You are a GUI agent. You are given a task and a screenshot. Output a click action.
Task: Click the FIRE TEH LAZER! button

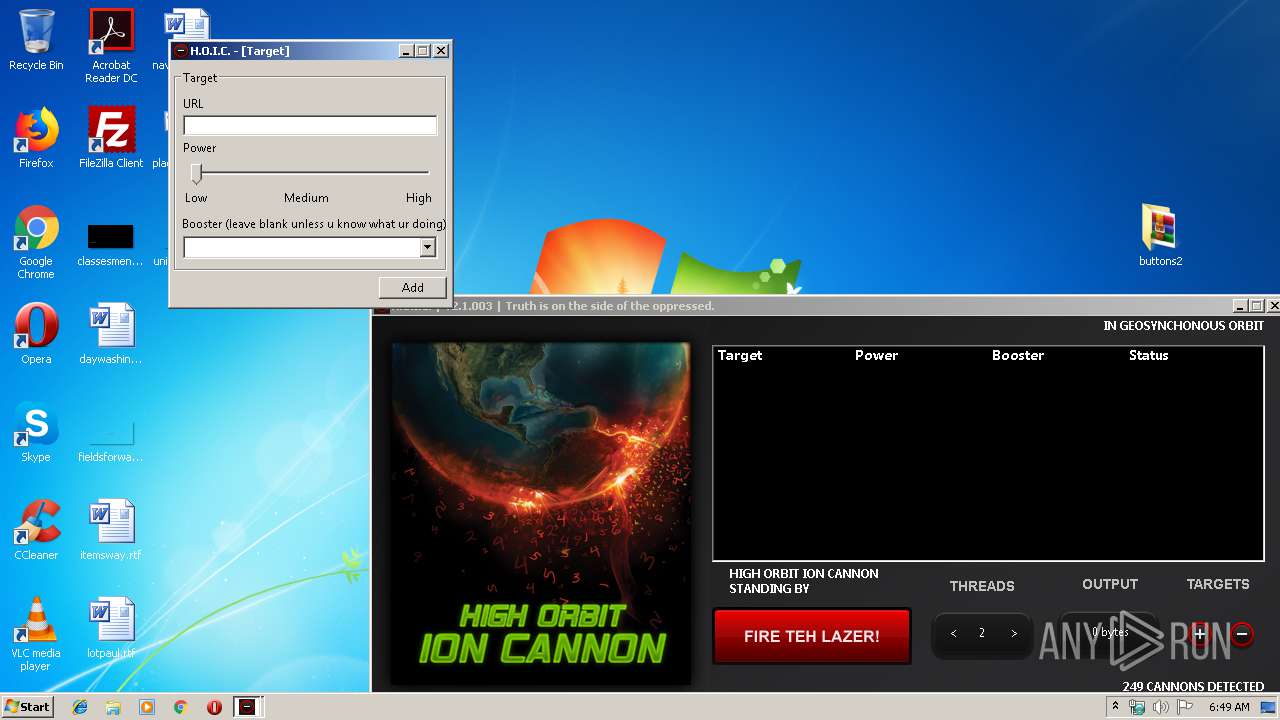tap(812, 636)
